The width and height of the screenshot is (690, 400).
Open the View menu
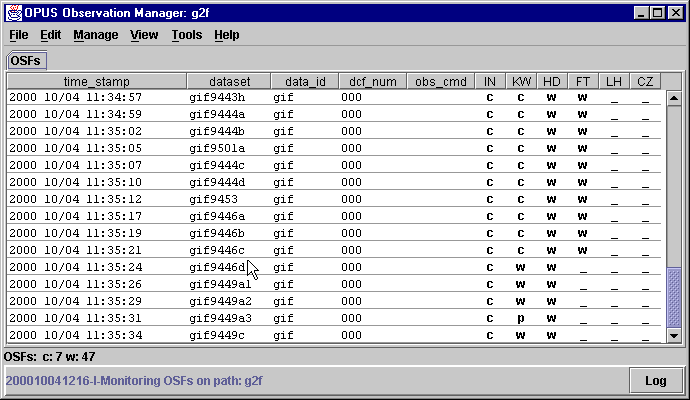[x=144, y=35]
